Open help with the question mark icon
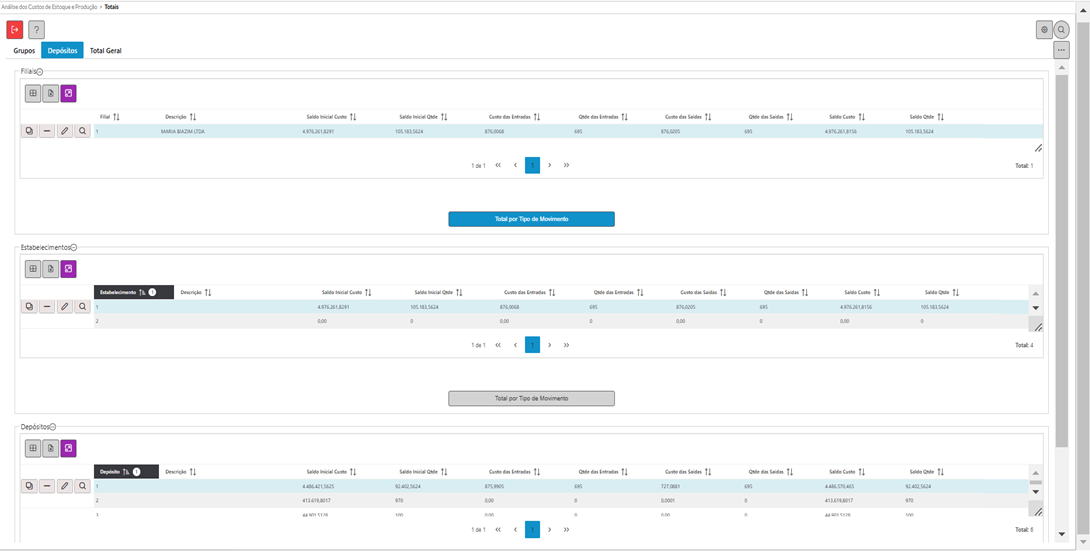This screenshot has height=551, width=1090. click(x=36, y=30)
